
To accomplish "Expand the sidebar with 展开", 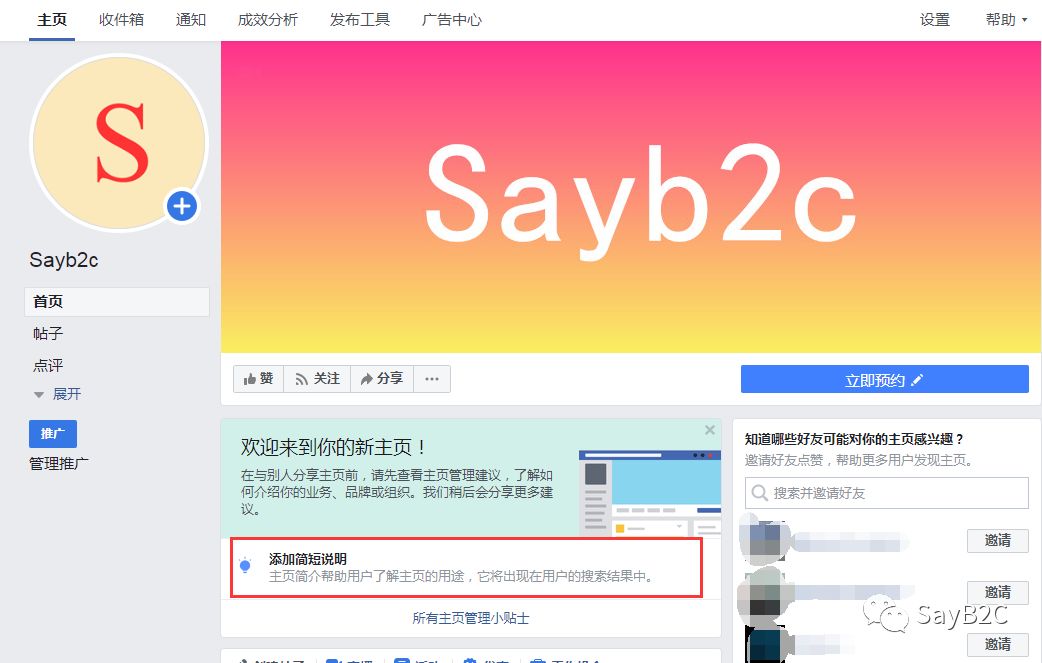I will 57,394.
